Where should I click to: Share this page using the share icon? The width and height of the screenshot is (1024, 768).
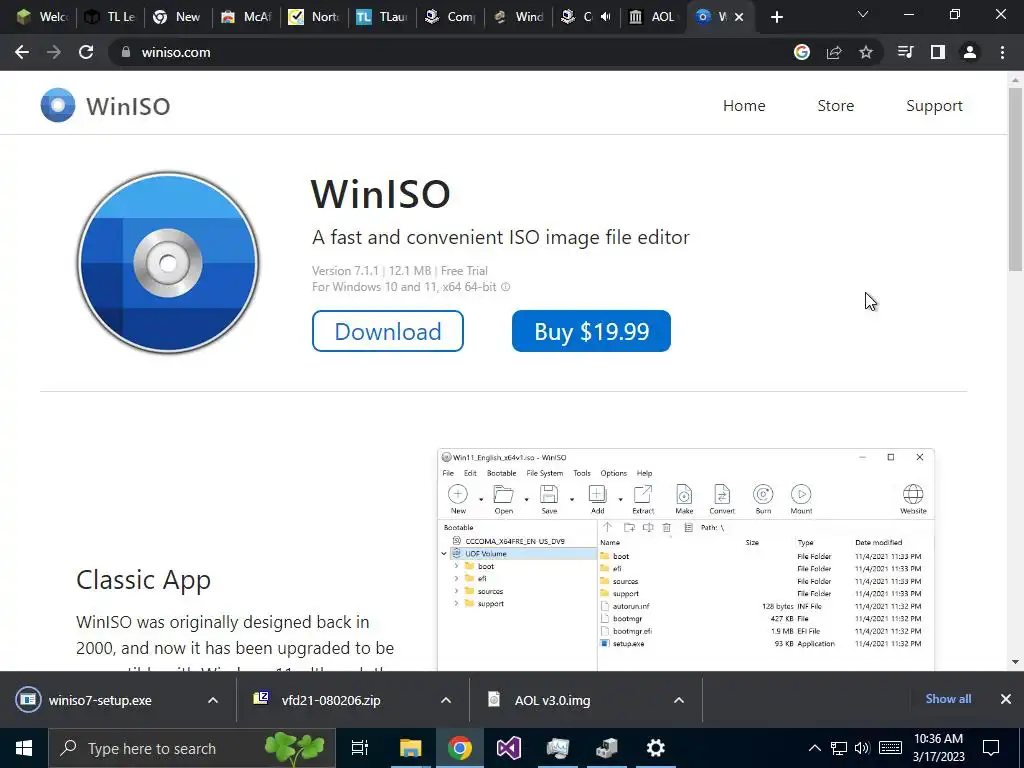834,52
